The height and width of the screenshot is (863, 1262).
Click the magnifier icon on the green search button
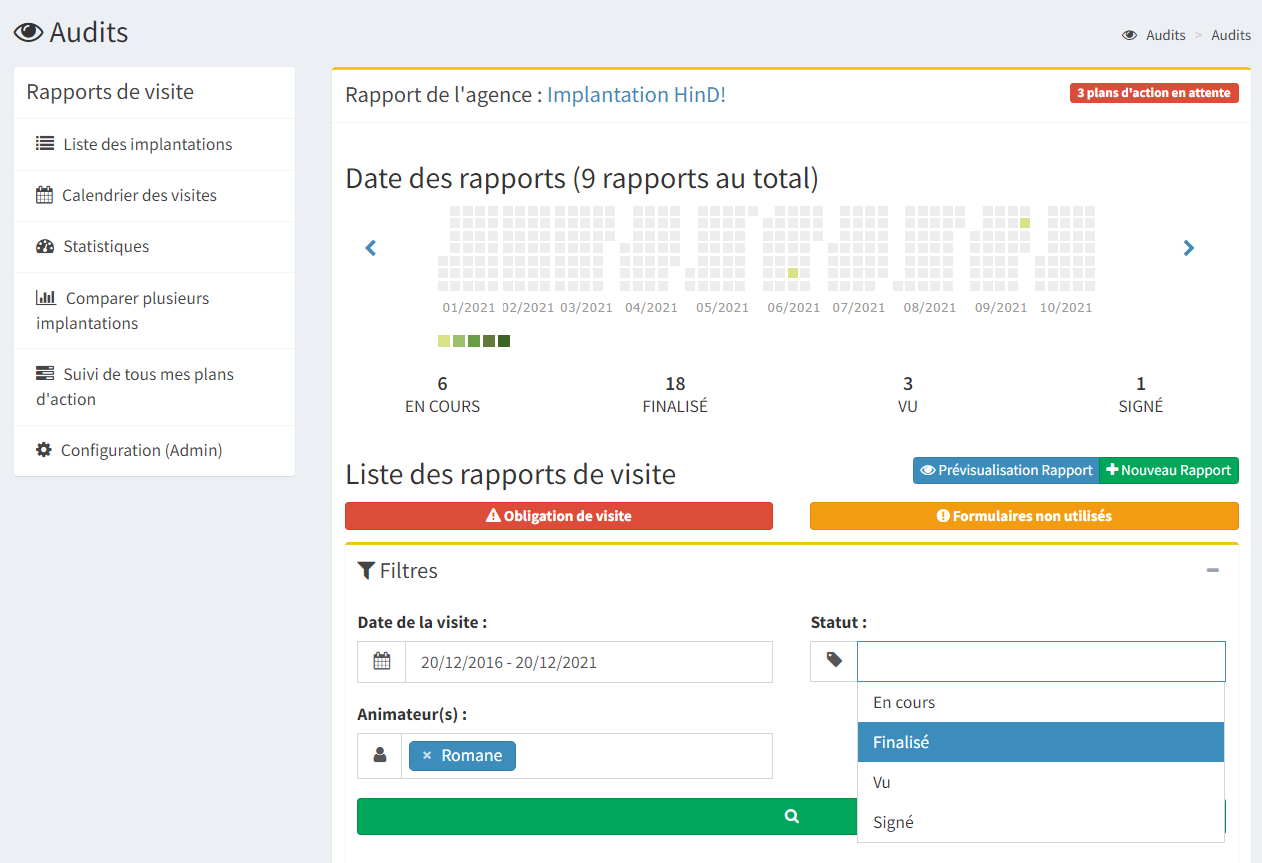pyautogui.click(x=791, y=816)
